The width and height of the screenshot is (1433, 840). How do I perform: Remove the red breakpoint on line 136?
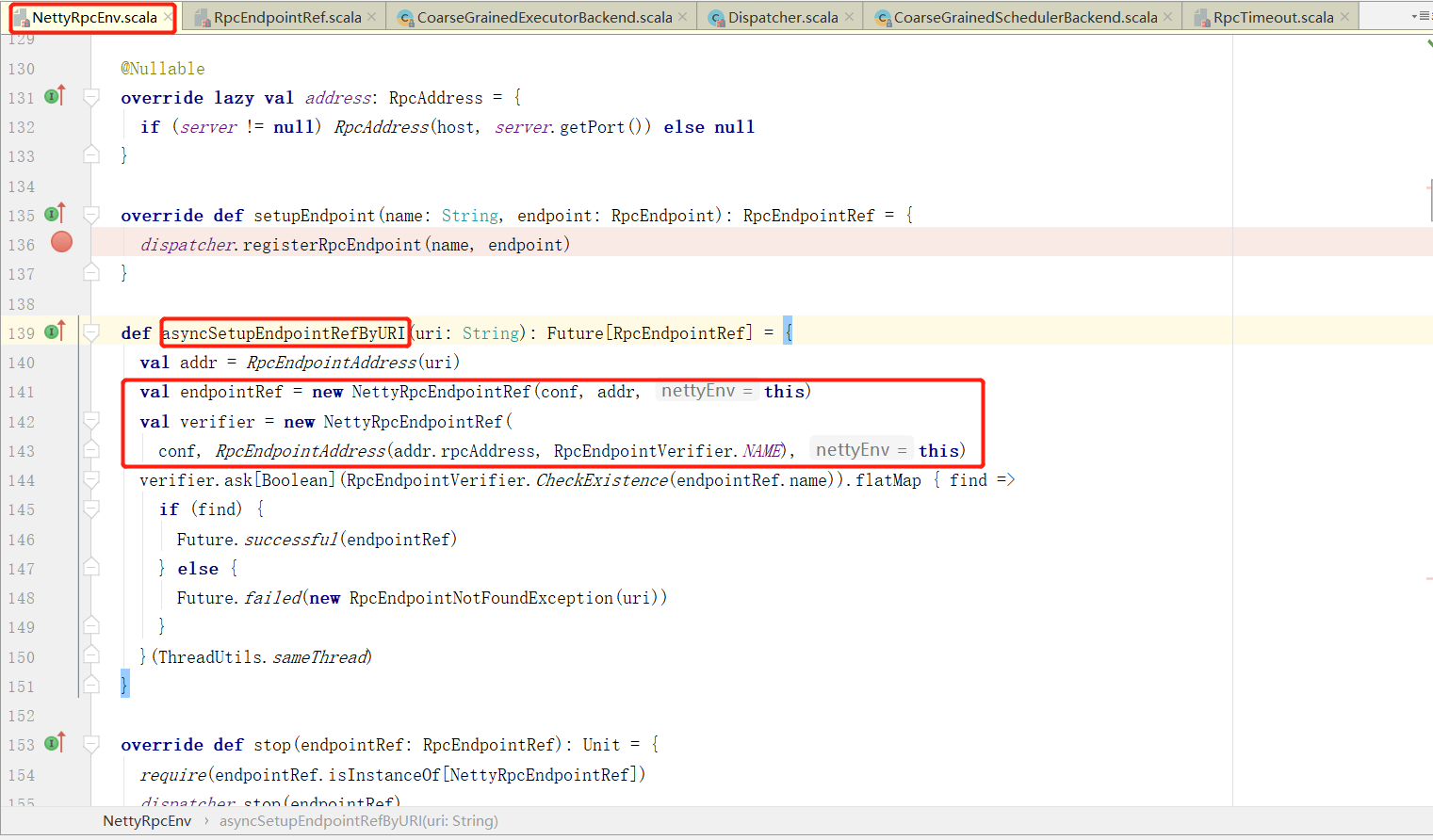62,243
